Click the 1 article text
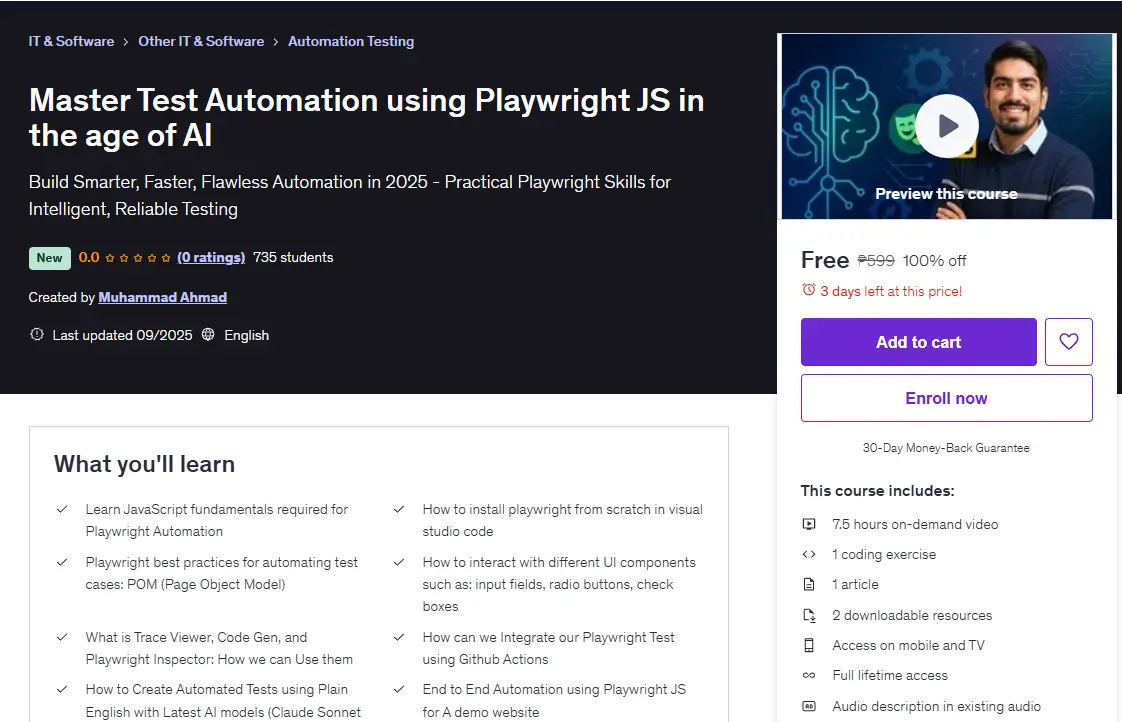Screen dimensions: 1122x722 855,585
